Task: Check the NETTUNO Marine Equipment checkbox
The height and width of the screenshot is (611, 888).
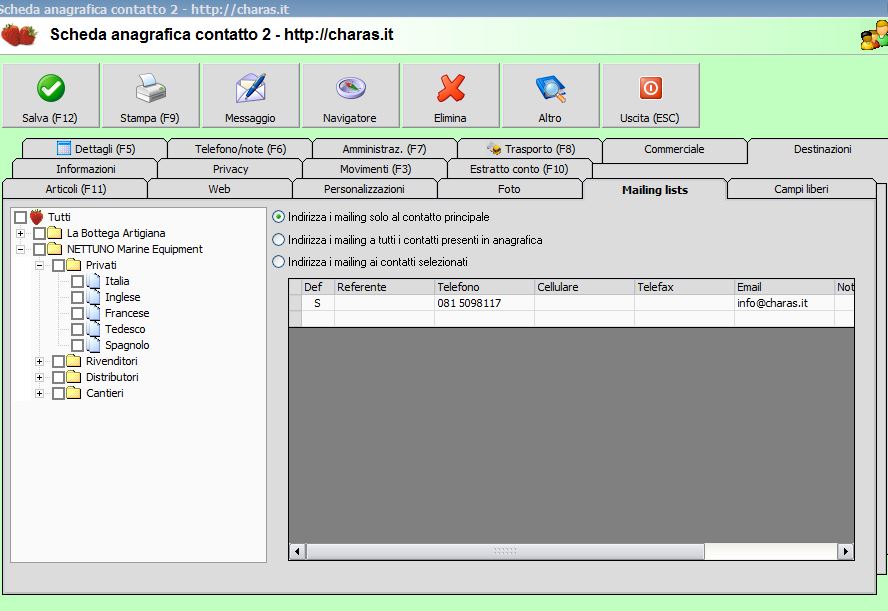Action: click(x=39, y=249)
